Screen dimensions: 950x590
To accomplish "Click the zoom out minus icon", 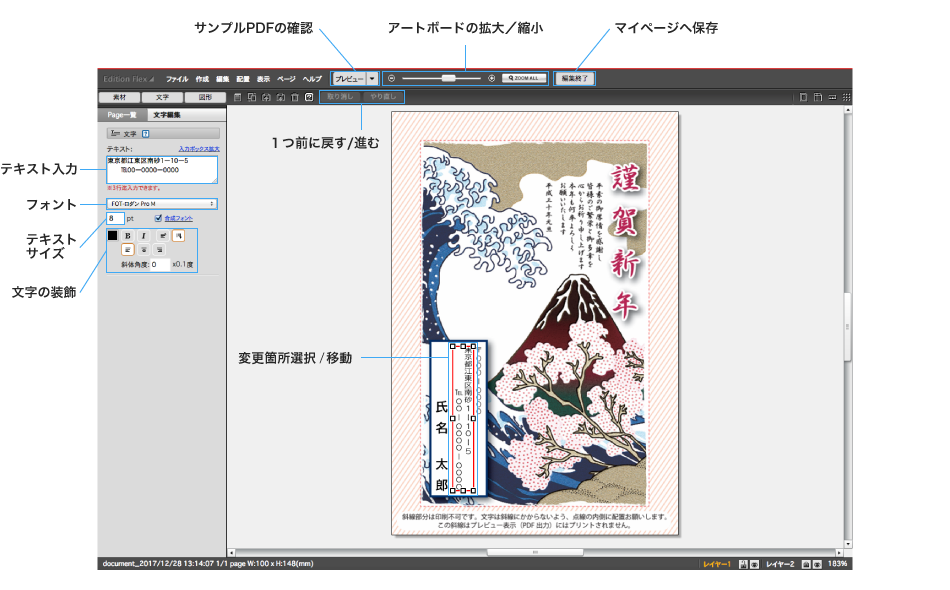I will pos(391,78).
